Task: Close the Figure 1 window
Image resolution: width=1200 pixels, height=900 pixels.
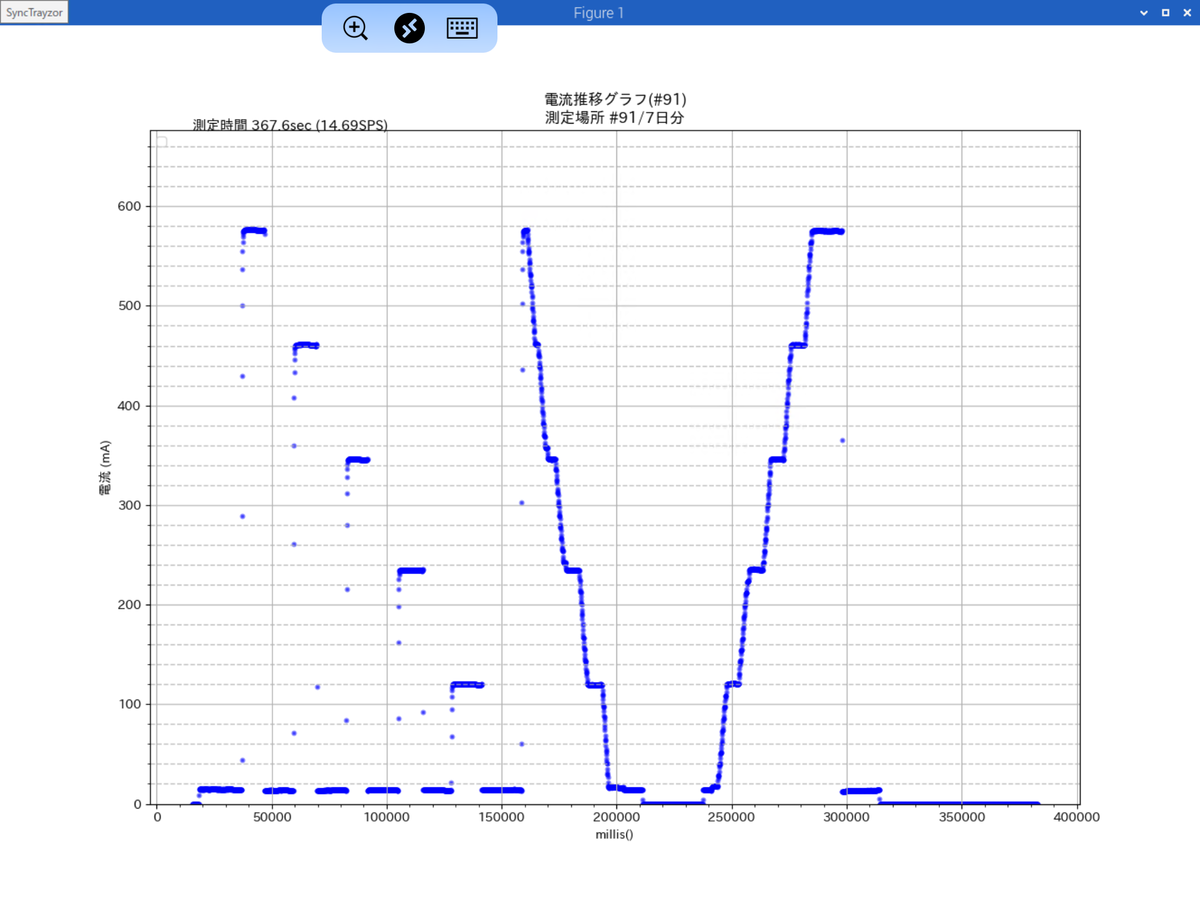Action: (1185, 13)
